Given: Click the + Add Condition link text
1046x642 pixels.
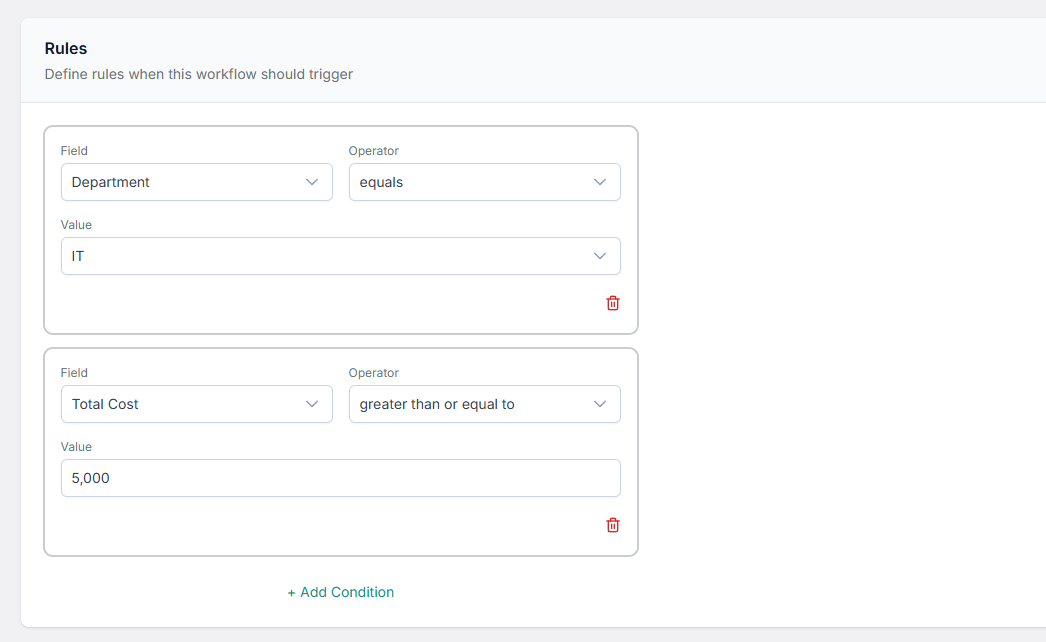Looking at the screenshot, I should tap(340, 592).
